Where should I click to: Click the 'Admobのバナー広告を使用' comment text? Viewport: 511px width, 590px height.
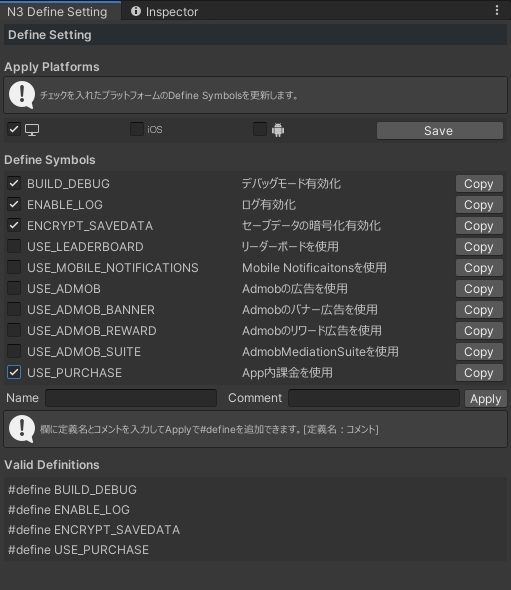coord(310,310)
